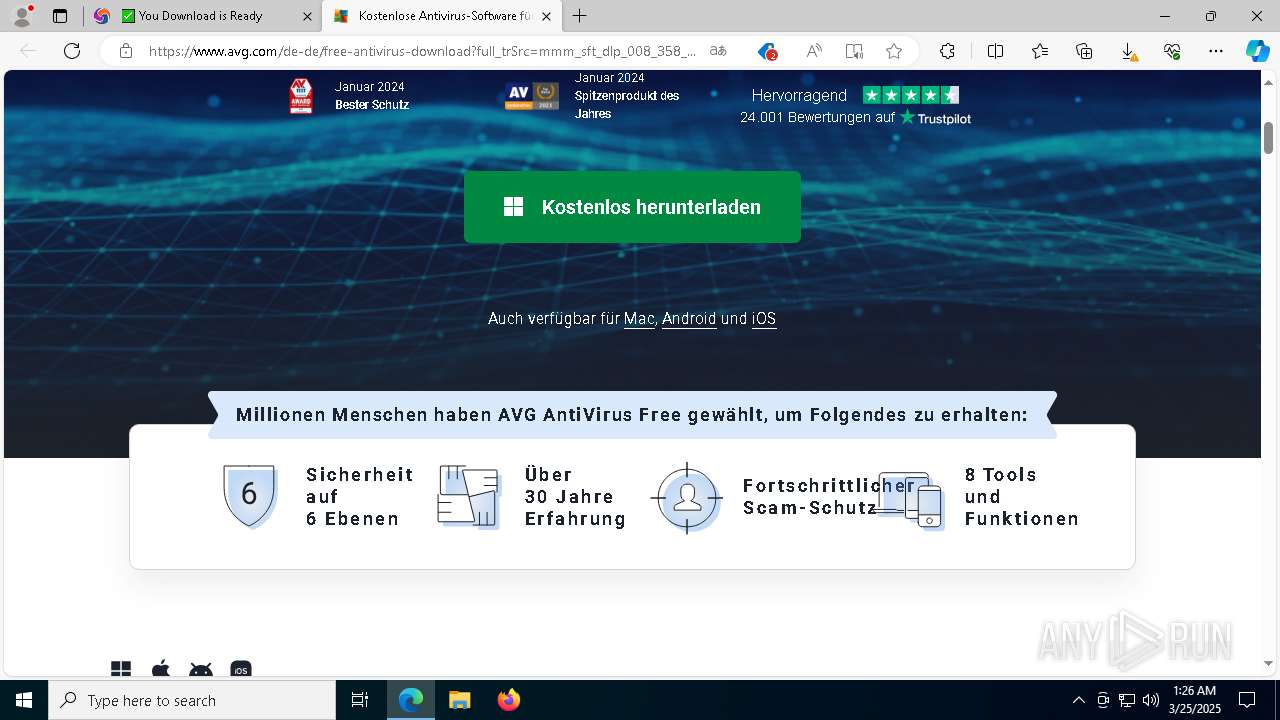Click the 8 Tools und Funktionen text
The image size is (1280, 720).
click(x=1021, y=496)
